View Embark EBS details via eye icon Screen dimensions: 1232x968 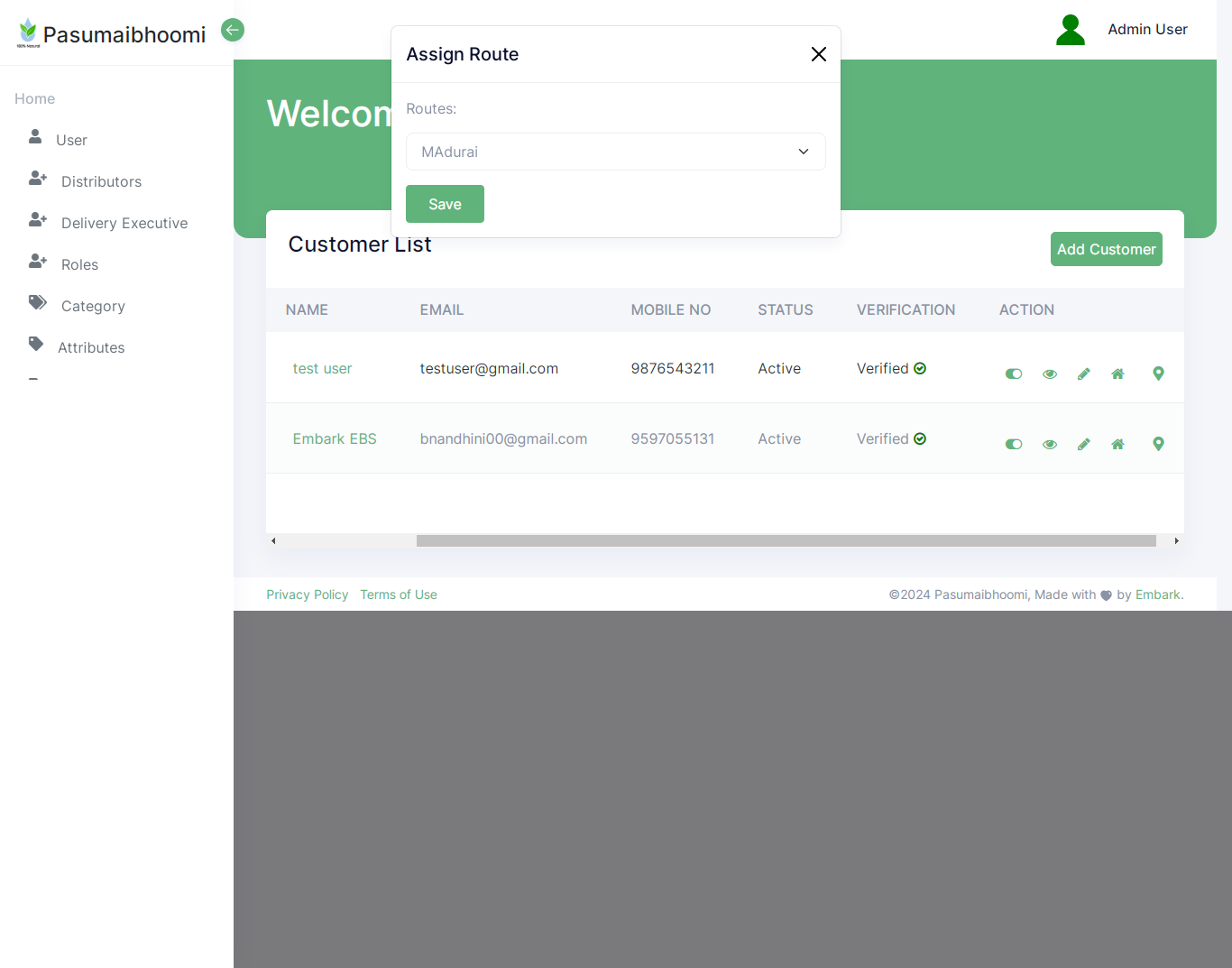[1049, 444]
